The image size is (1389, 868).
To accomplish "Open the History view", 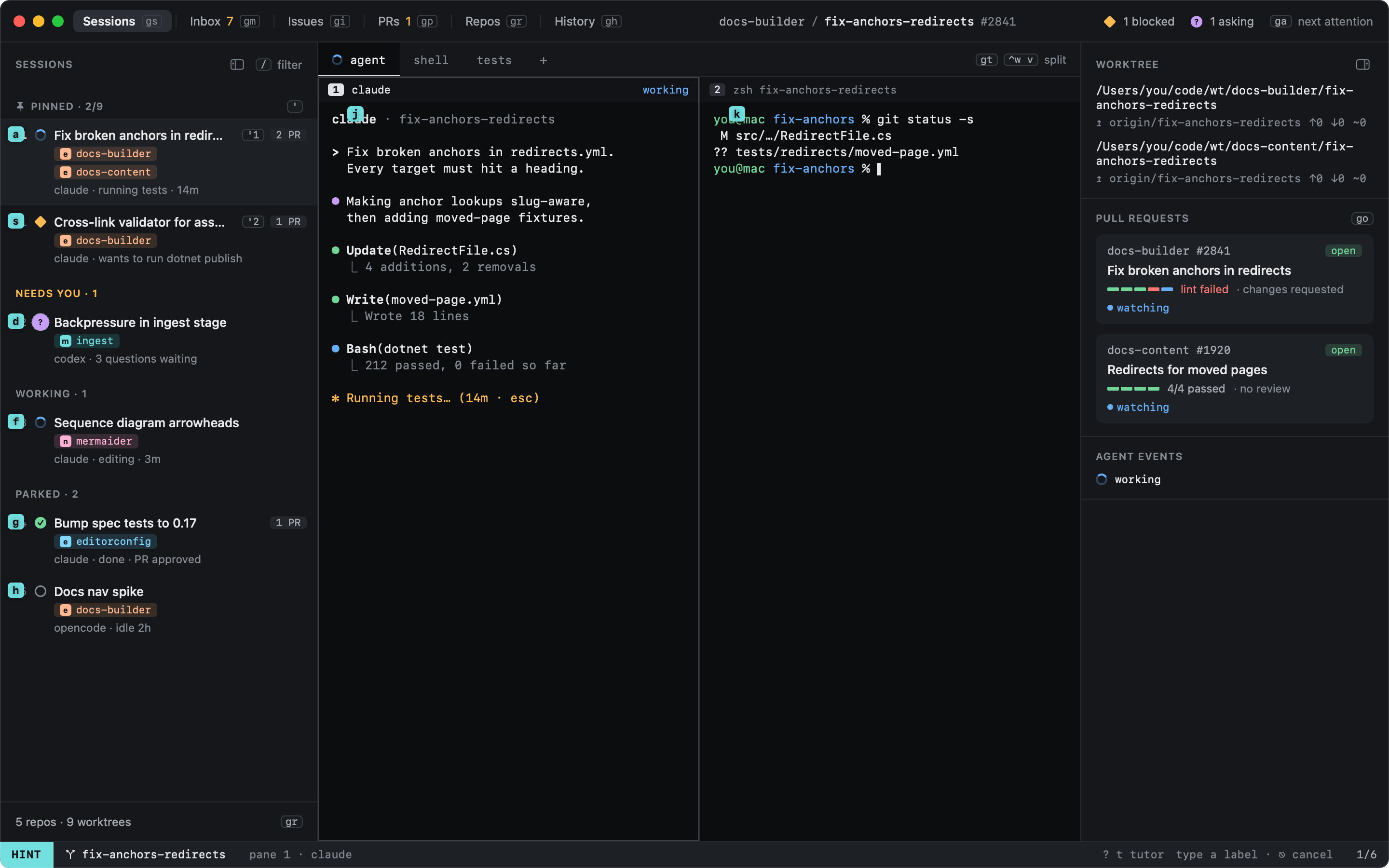I will point(587,22).
